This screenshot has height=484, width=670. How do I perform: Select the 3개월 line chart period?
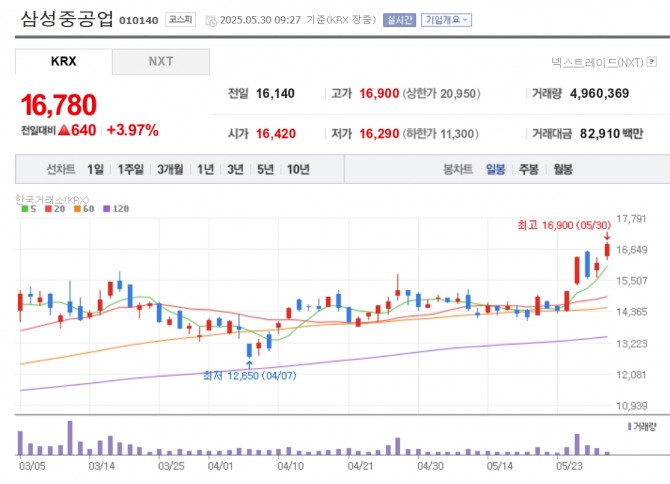(170, 170)
